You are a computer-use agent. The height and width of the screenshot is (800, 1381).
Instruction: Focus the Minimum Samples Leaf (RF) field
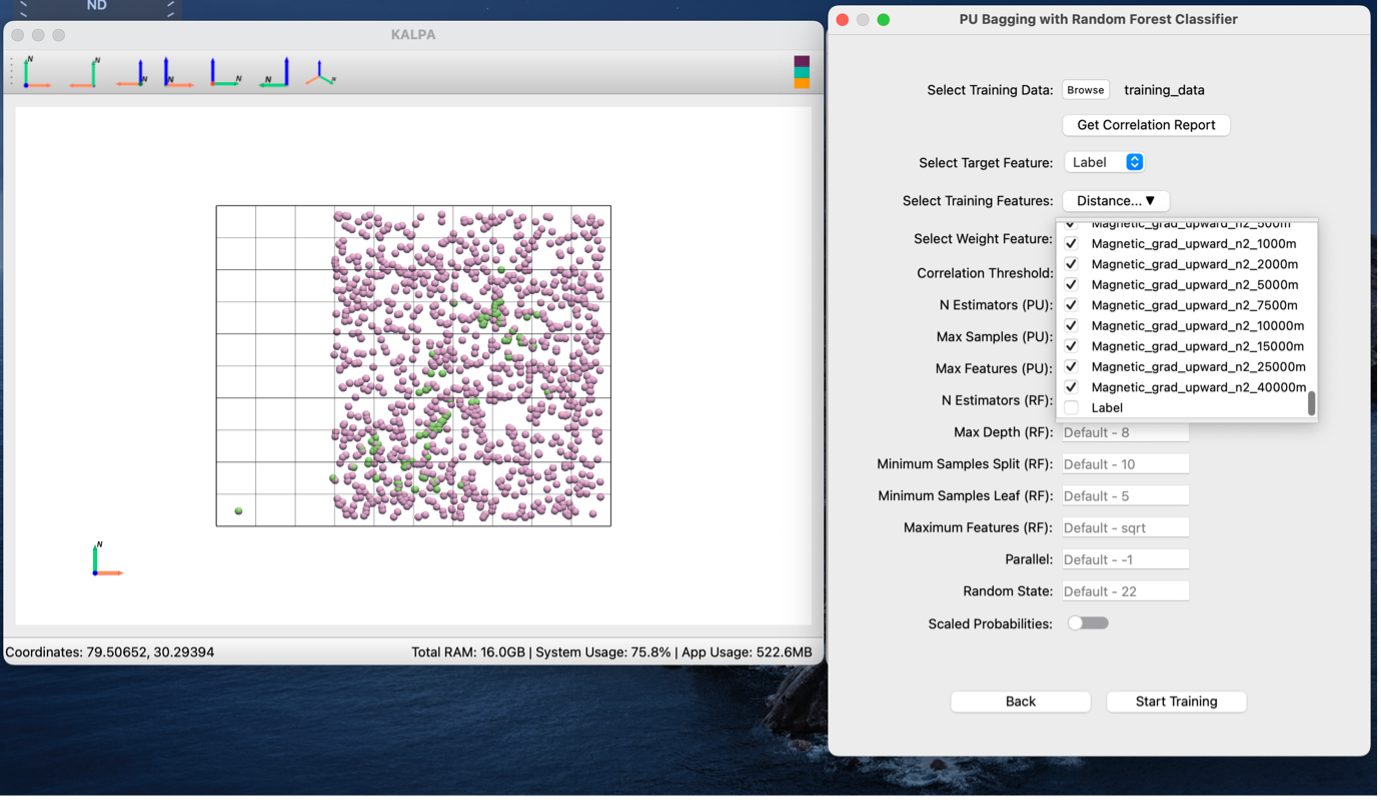click(1125, 496)
